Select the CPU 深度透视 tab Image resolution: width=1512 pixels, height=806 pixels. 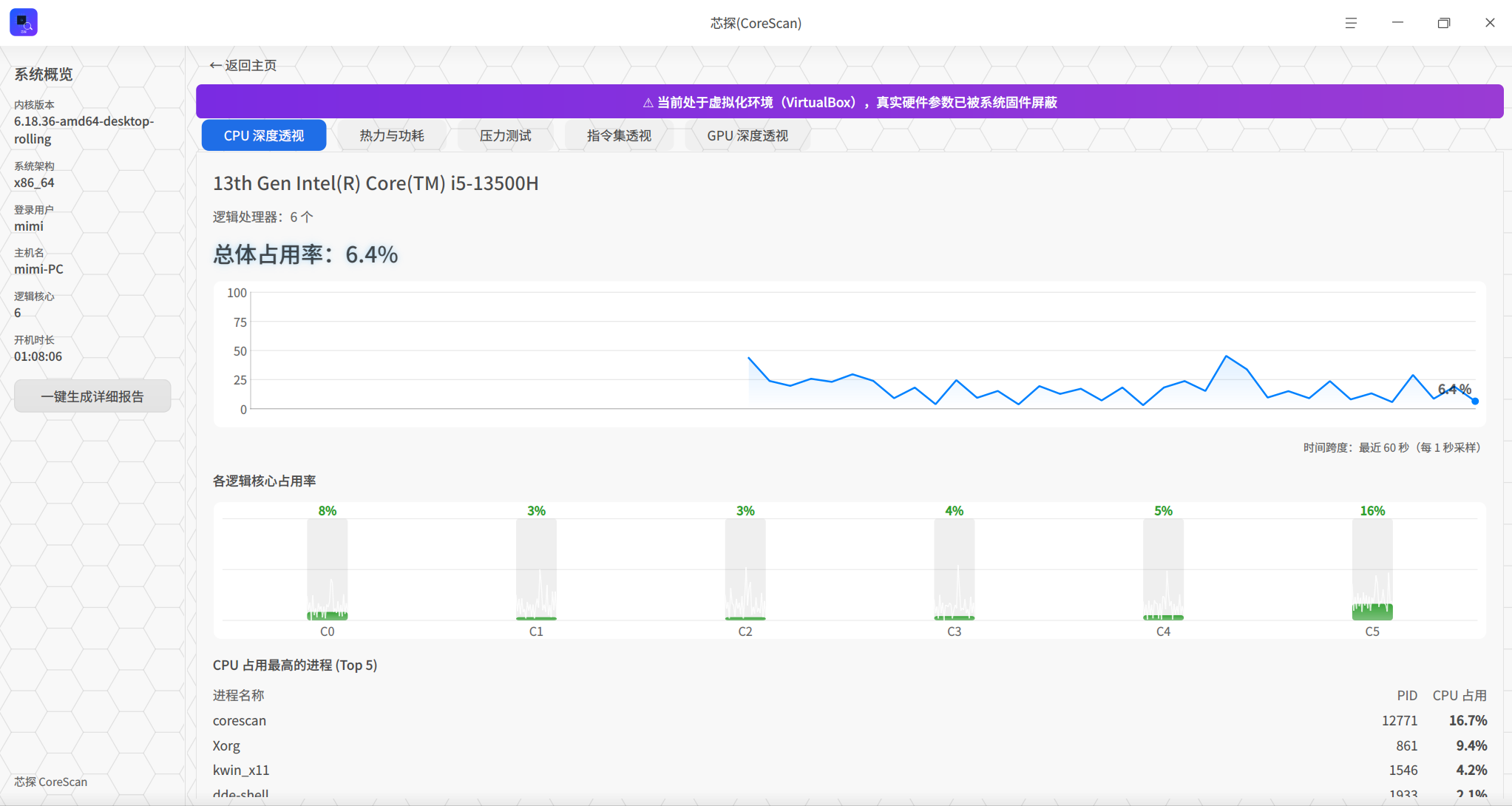[264, 135]
